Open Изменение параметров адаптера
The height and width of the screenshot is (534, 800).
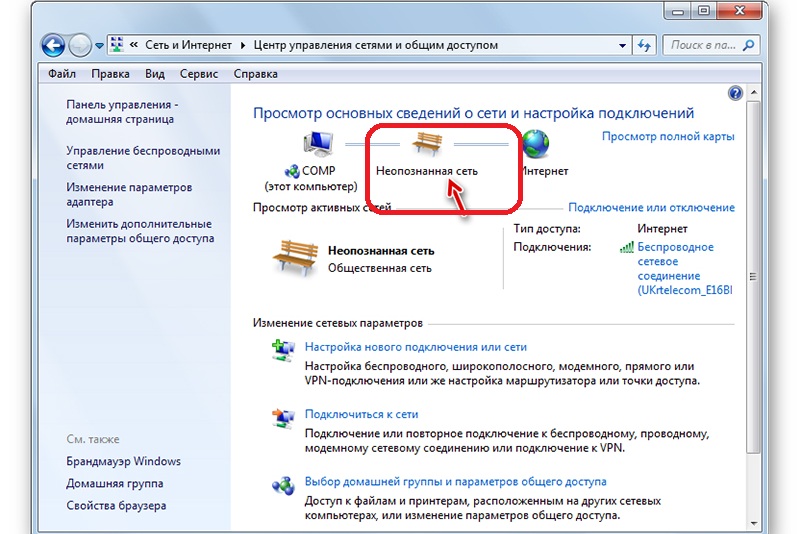129,194
